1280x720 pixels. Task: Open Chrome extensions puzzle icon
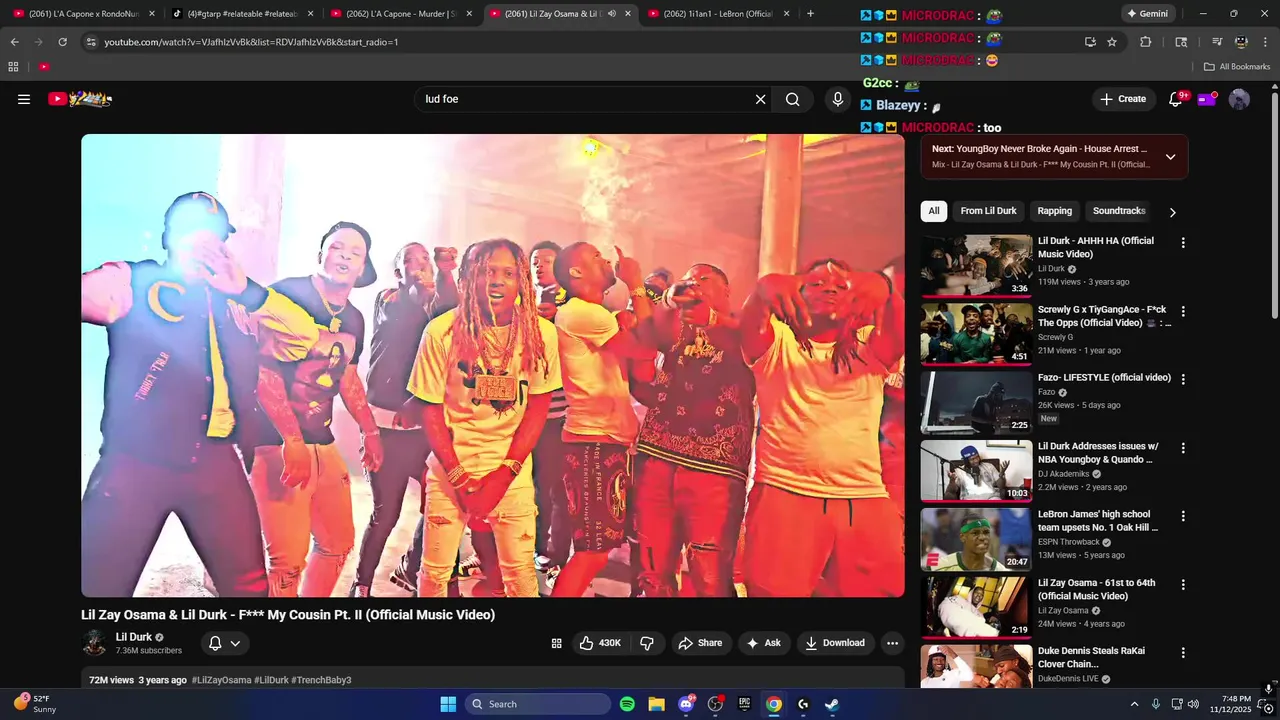[1146, 42]
